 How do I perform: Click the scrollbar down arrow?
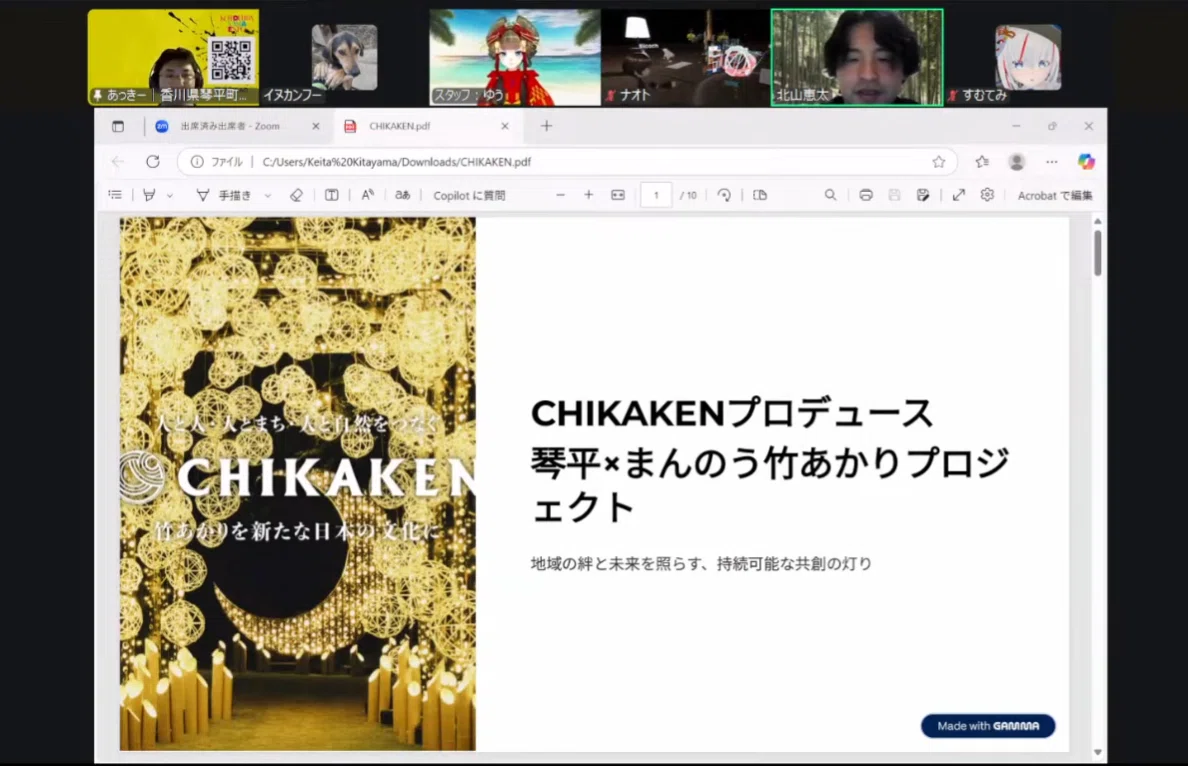click(x=1098, y=752)
